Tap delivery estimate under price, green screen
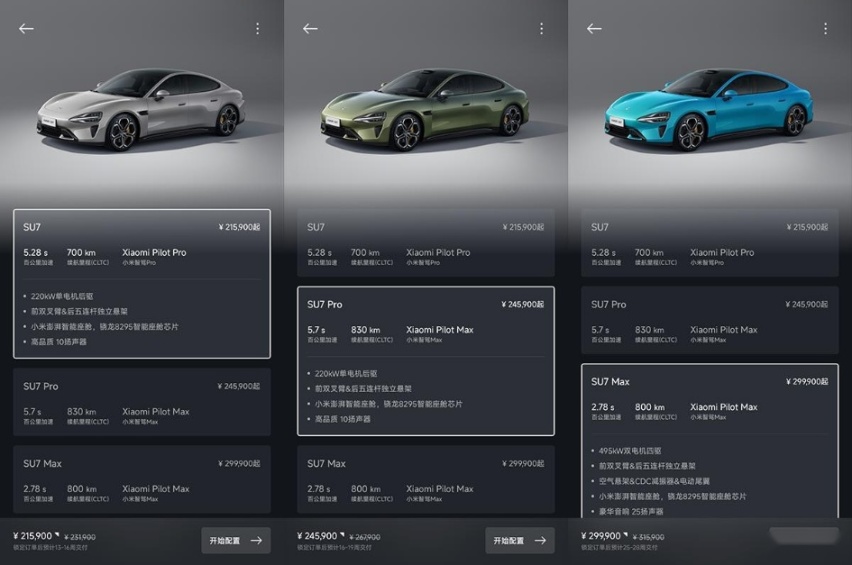Screen dimensions: 852x565 tap(334, 548)
